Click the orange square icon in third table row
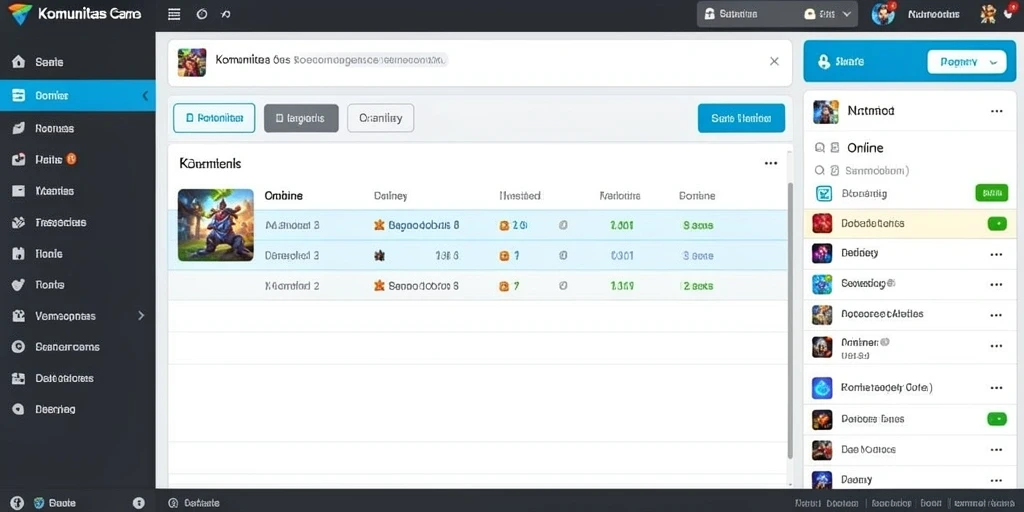 [x=504, y=286]
